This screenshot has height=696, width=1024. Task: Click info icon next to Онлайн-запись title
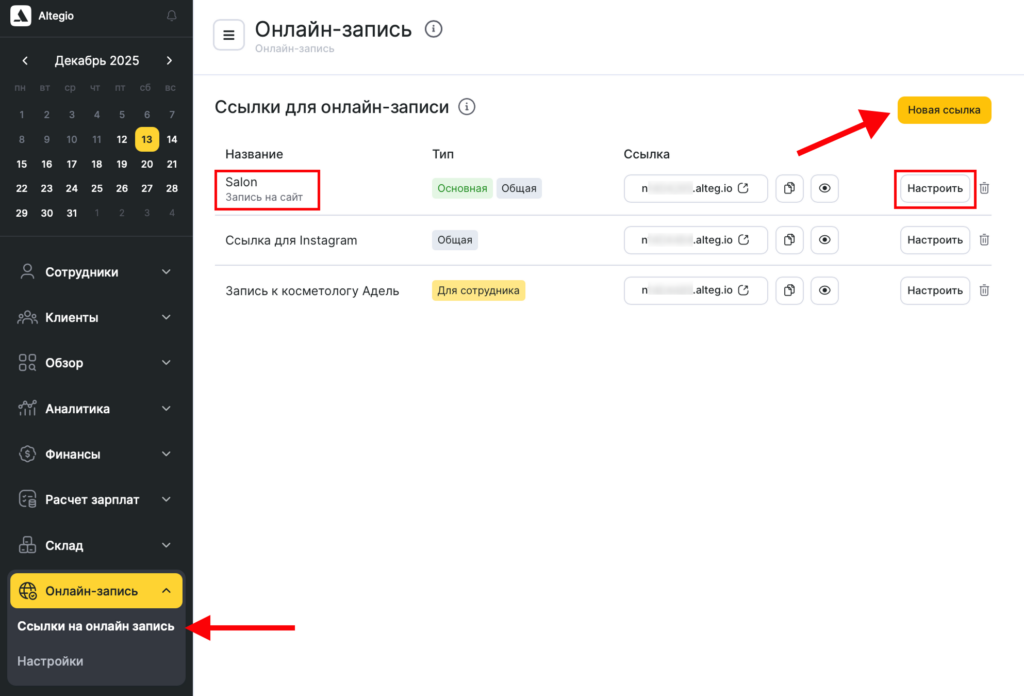coord(433,29)
